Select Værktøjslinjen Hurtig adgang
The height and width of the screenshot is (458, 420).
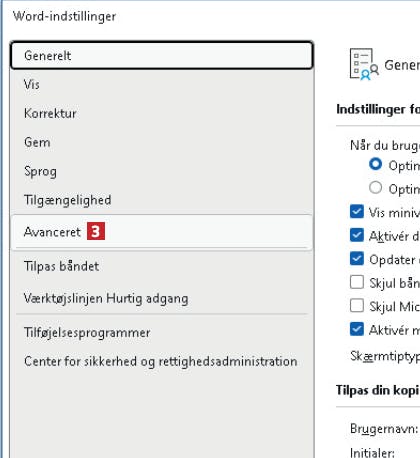point(162,298)
